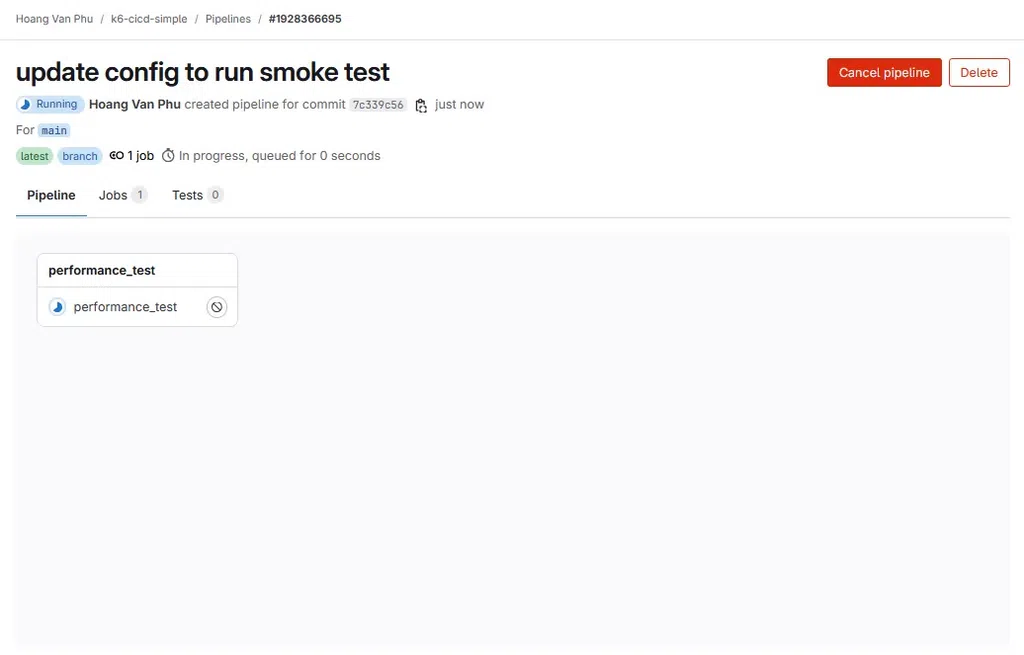The height and width of the screenshot is (655, 1024).
Task: Click the timer icon beside In progress
Action: 168,155
